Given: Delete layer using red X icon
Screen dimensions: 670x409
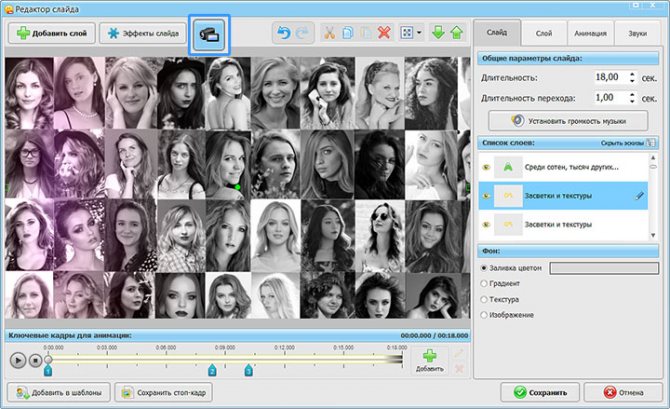Looking at the screenshot, I should point(384,34).
